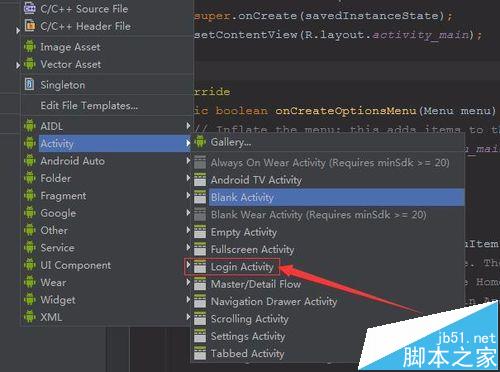Image resolution: width=500 pixels, height=372 pixels.
Task: Expand the Activity submenu arrow
Action: [x=188, y=143]
